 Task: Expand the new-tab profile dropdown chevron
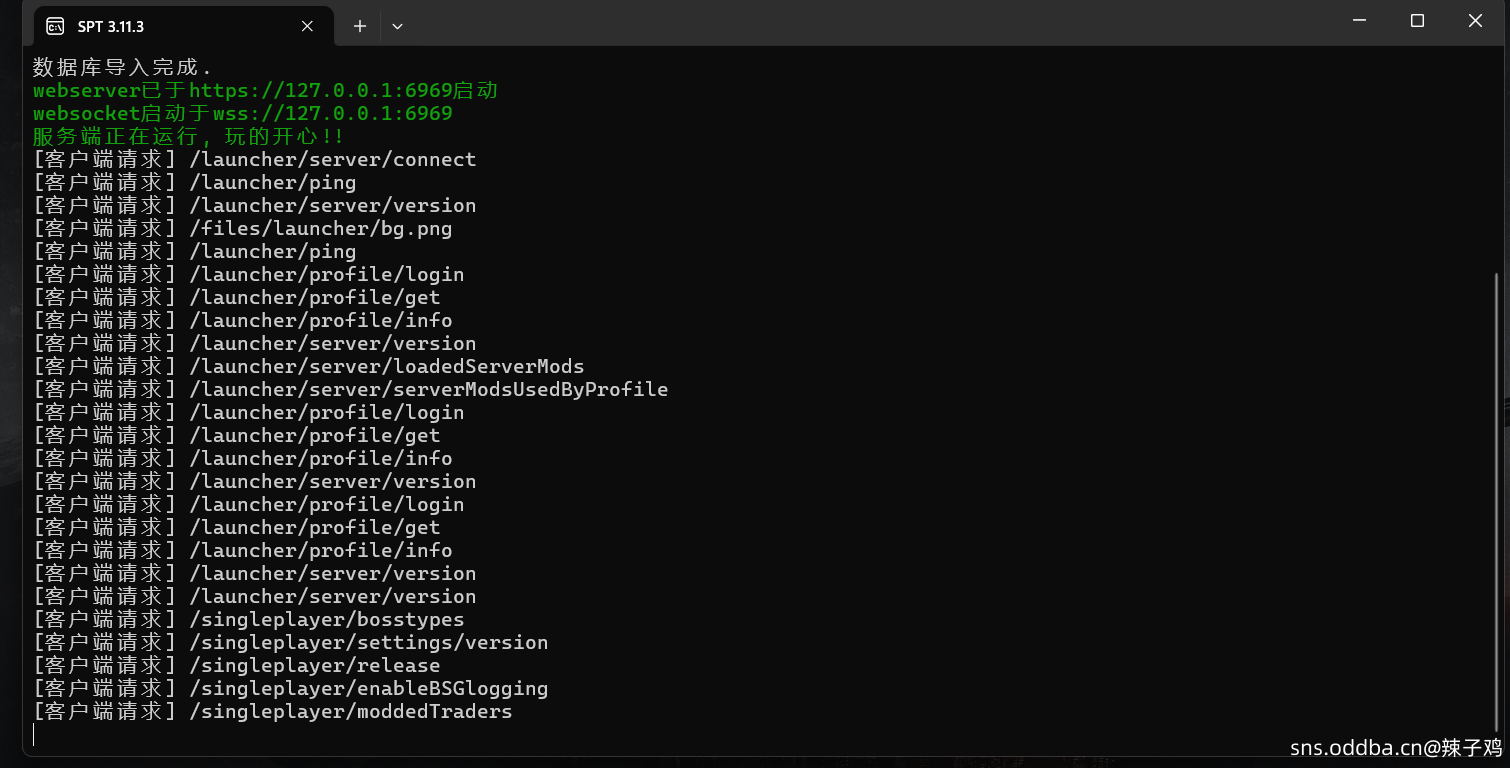[397, 26]
